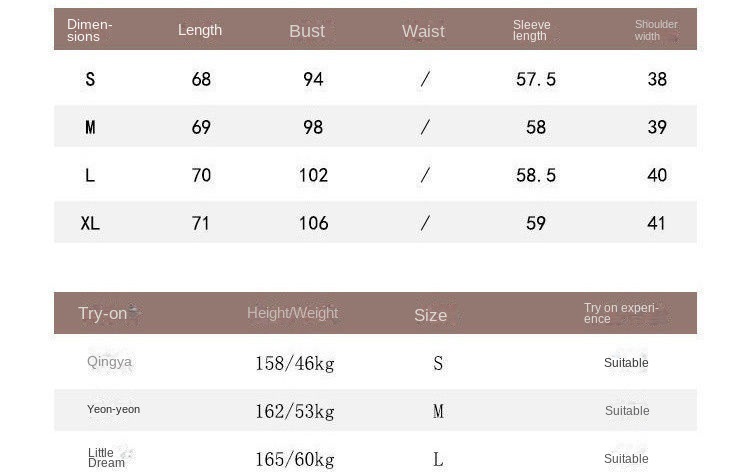Screen dimensions: 750x472
Task: Click the Sleeve length column header
Action: click(x=531, y=31)
